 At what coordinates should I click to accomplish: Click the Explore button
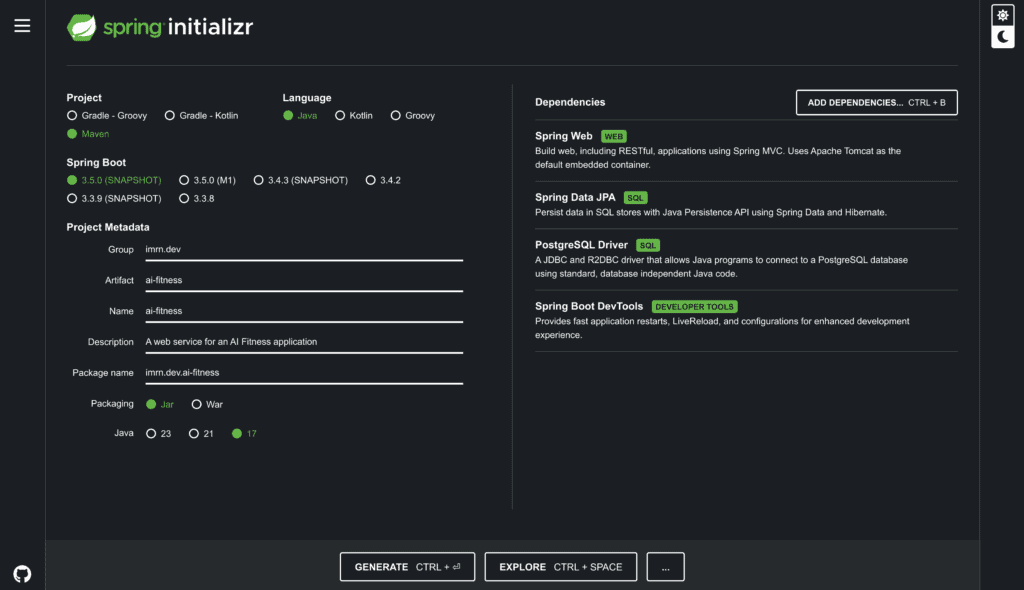click(560, 566)
